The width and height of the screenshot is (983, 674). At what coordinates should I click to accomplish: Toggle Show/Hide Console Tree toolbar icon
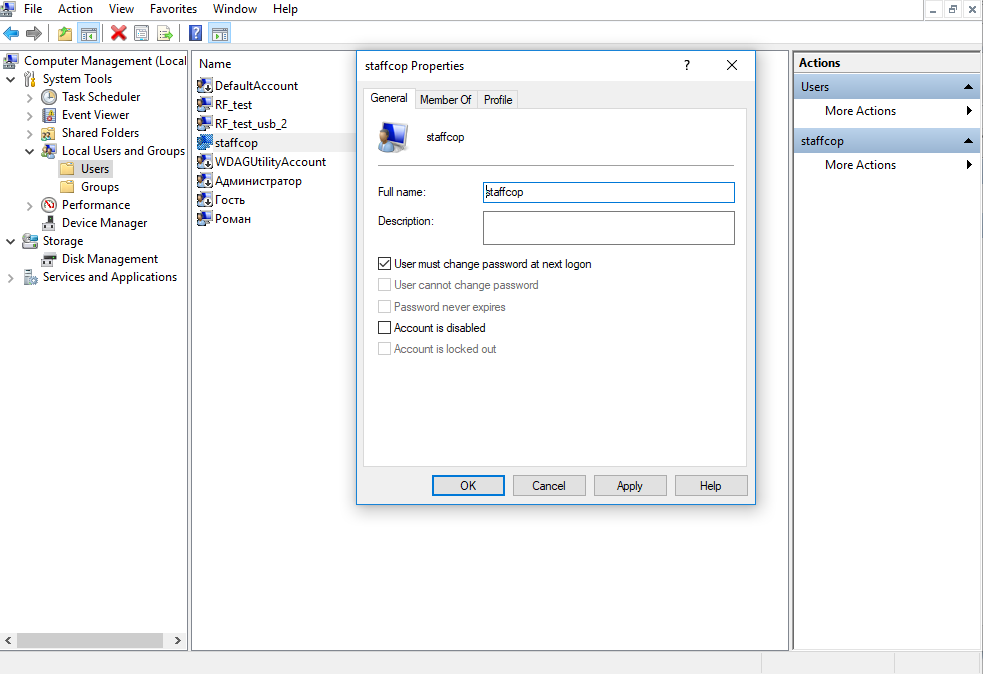88,33
